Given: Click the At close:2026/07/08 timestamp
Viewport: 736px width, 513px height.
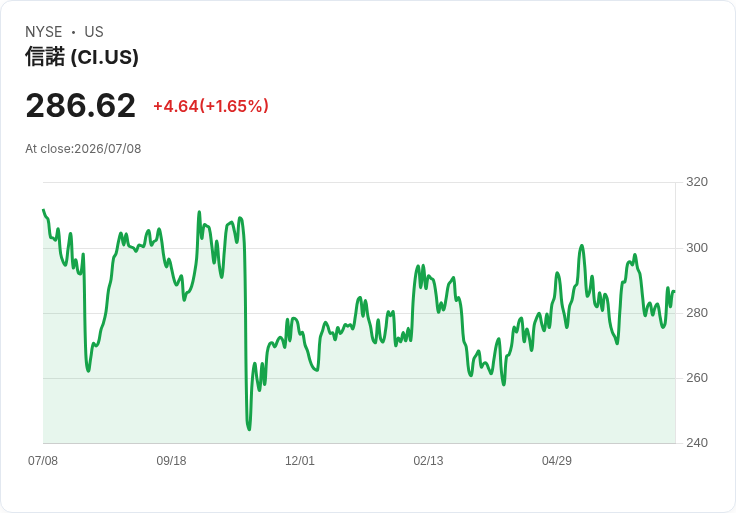Looking at the screenshot, I should tap(83, 149).
